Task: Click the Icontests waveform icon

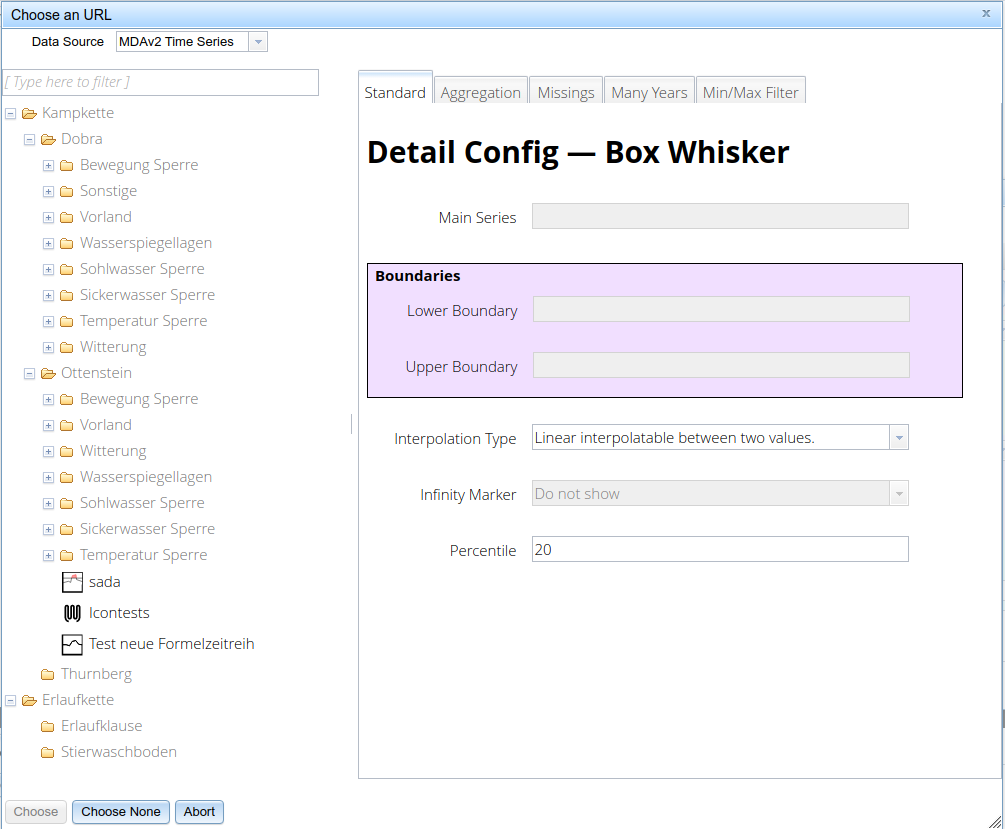Action: pyautogui.click(x=71, y=613)
